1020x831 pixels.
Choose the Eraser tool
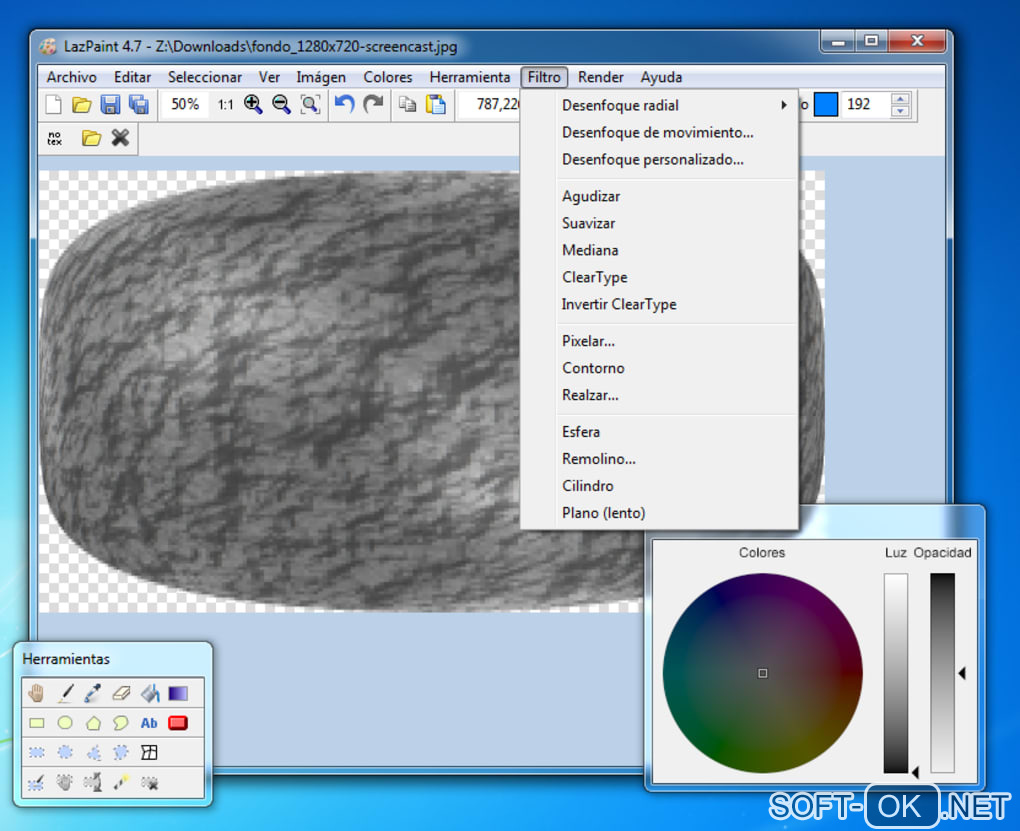pyautogui.click(x=121, y=692)
